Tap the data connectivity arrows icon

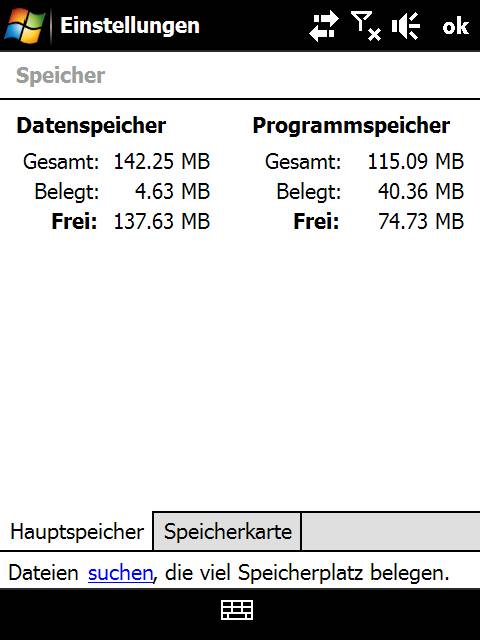tap(323, 26)
